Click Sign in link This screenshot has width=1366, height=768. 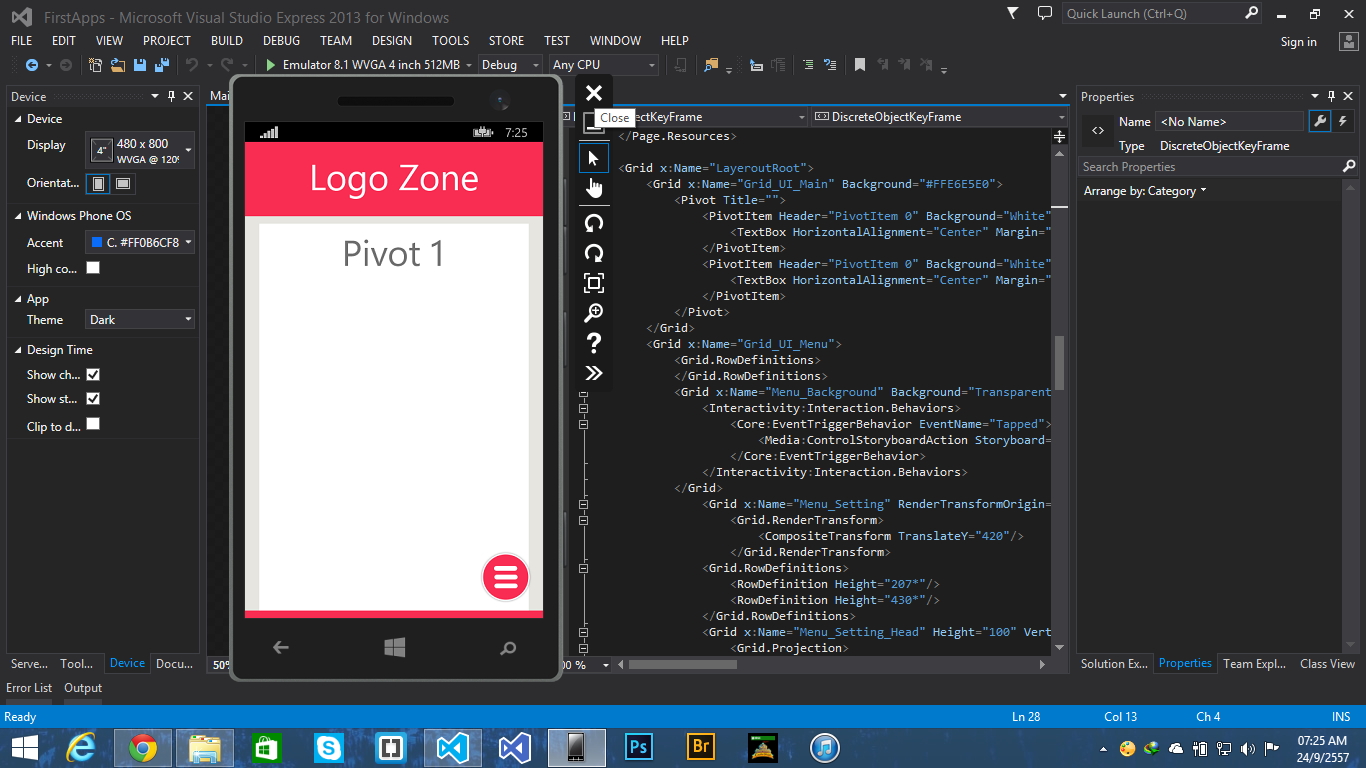pos(1298,42)
